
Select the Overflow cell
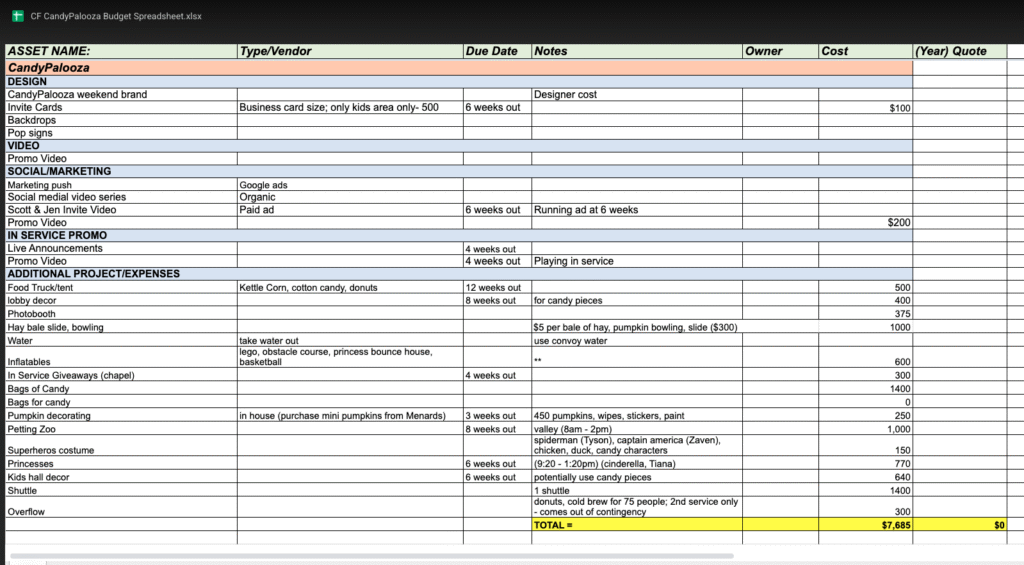point(121,508)
